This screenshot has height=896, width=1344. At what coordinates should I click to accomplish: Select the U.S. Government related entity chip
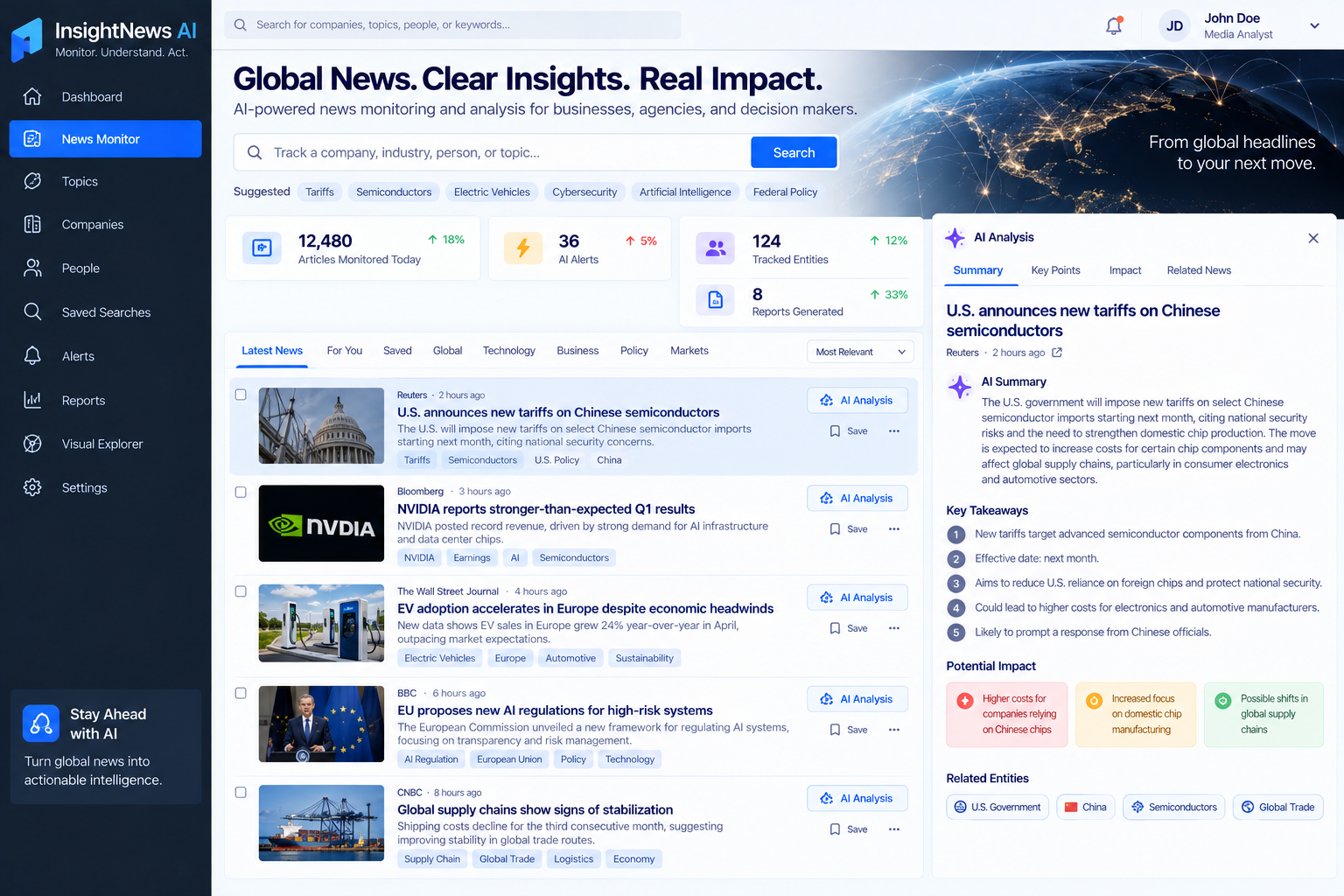pos(997,808)
